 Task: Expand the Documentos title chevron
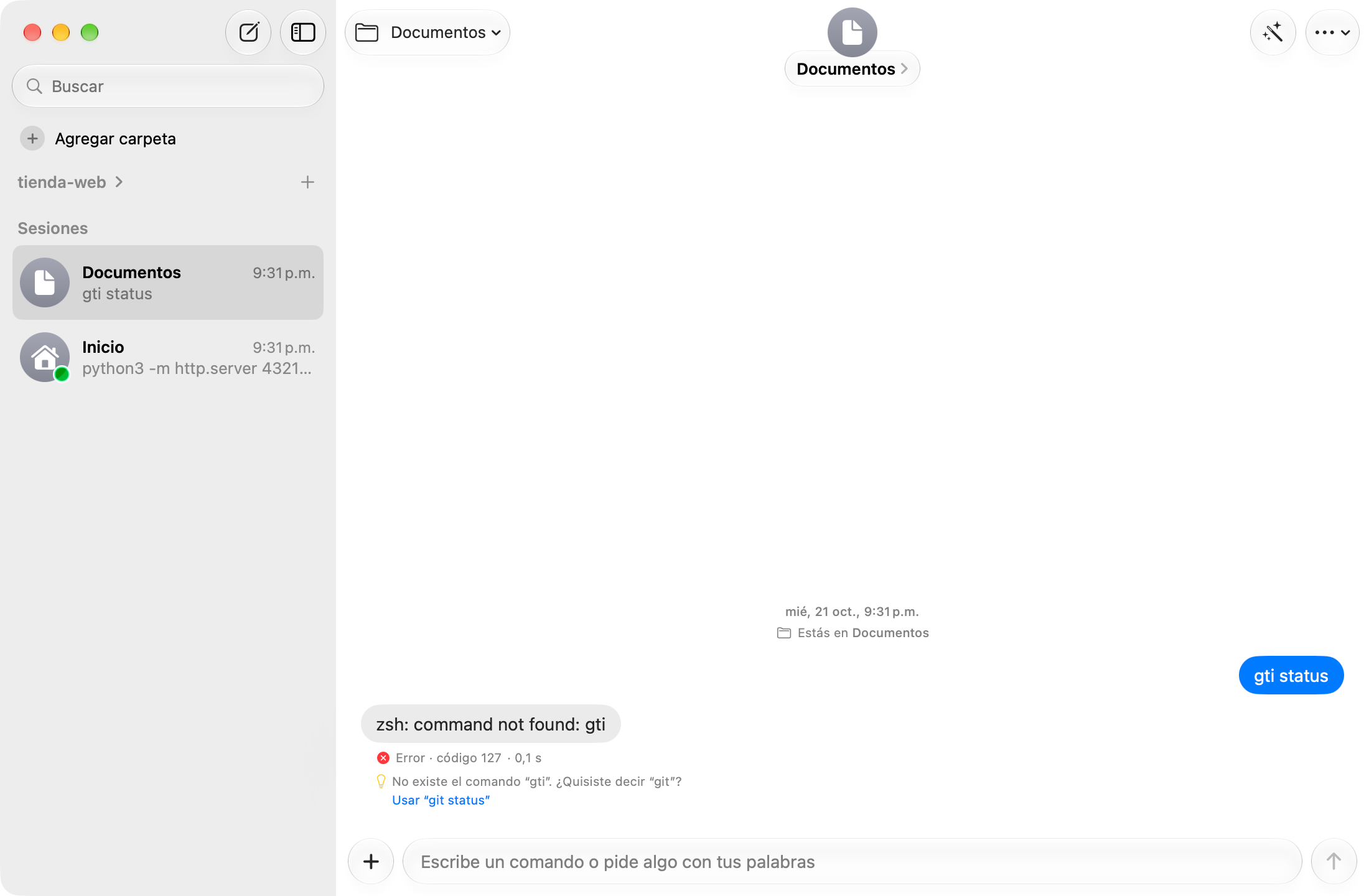[904, 68]
